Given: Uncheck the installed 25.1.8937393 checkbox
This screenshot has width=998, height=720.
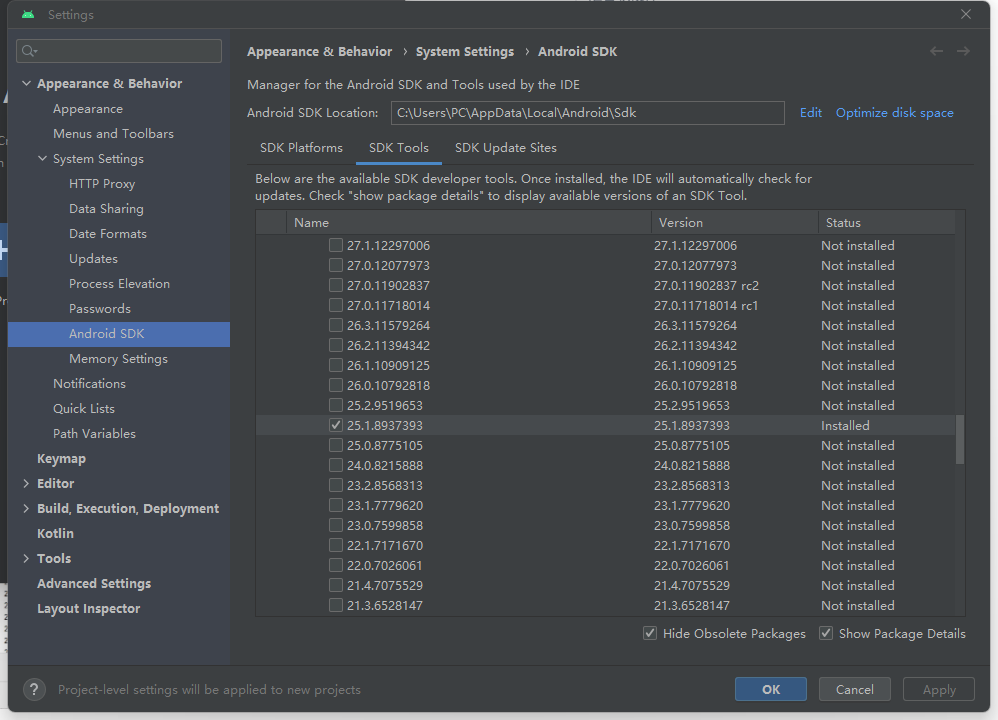Looking at the screenshot, I should point(335,425).
